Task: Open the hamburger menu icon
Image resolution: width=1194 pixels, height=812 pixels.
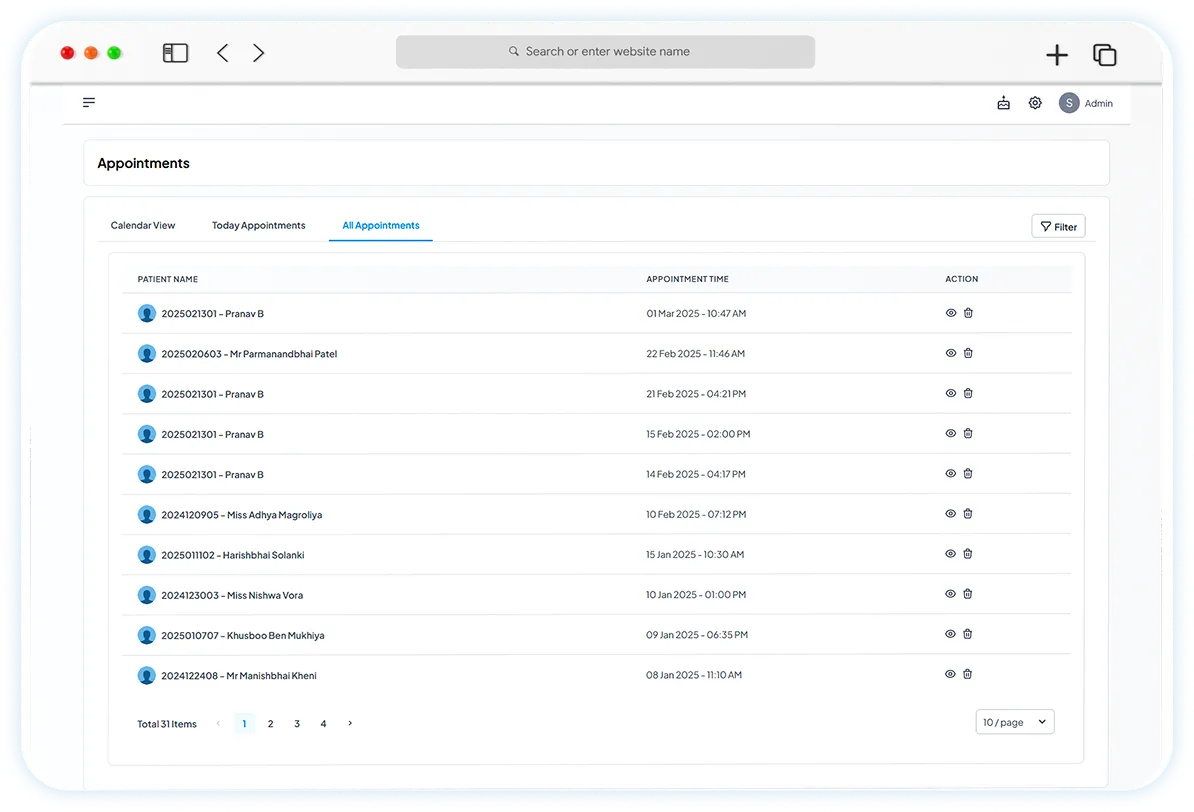Action: point(89,102)
